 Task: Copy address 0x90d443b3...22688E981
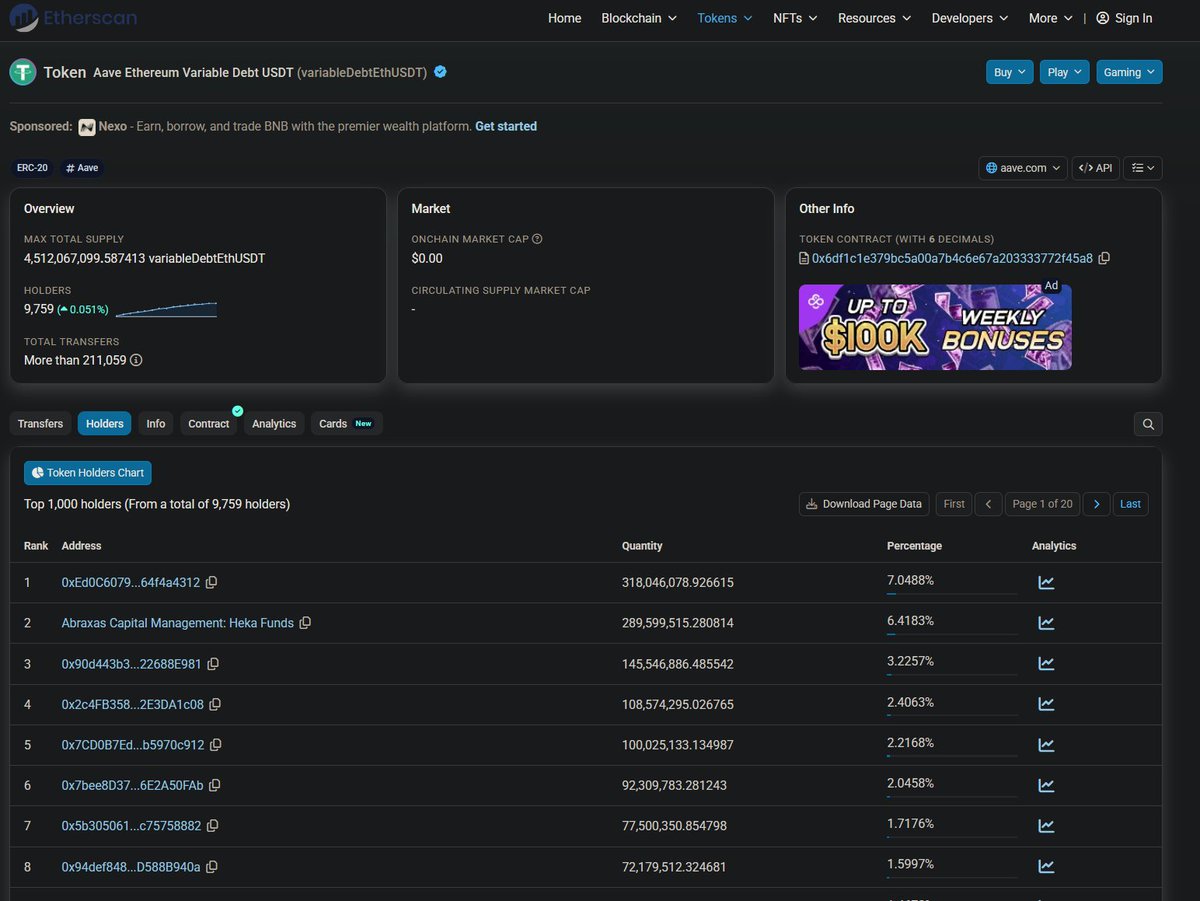(213, 664)
